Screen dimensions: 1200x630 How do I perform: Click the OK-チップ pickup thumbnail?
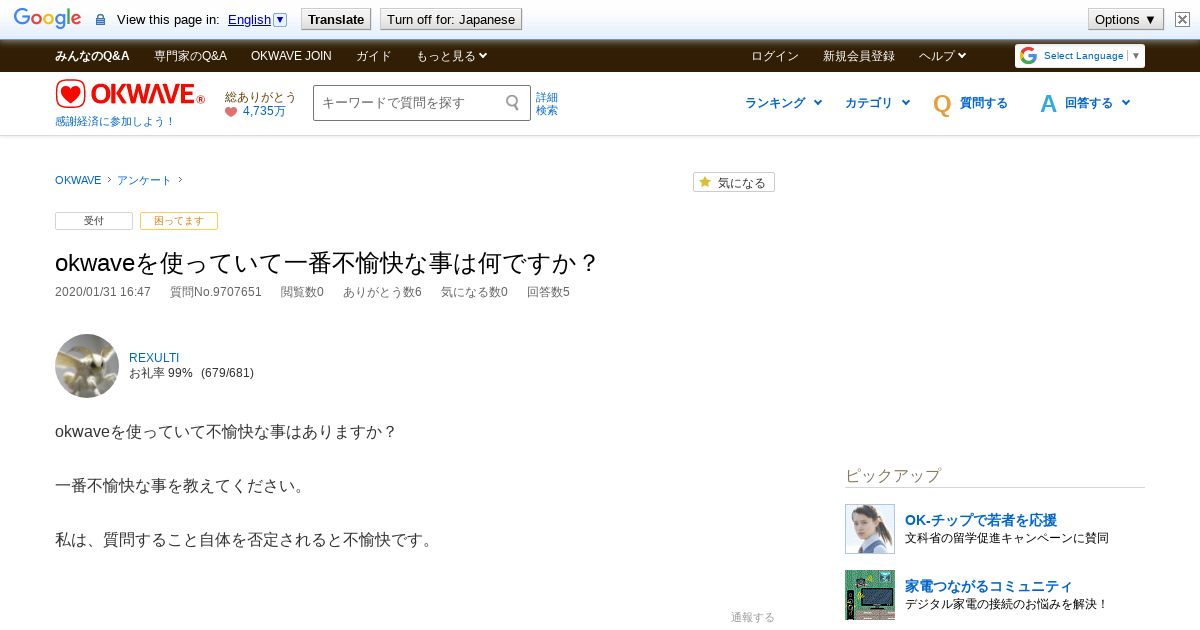[870, 529]
